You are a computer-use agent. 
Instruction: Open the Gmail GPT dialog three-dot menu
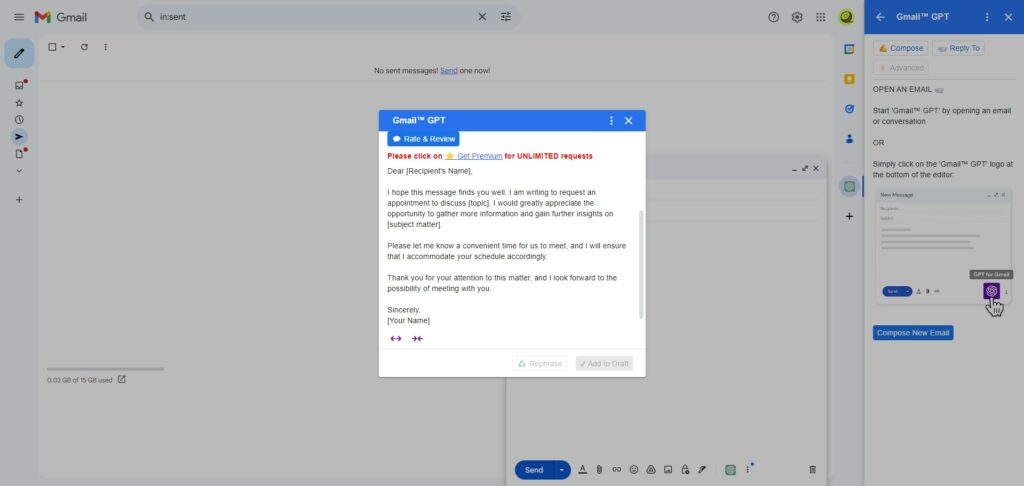(611, 121)
